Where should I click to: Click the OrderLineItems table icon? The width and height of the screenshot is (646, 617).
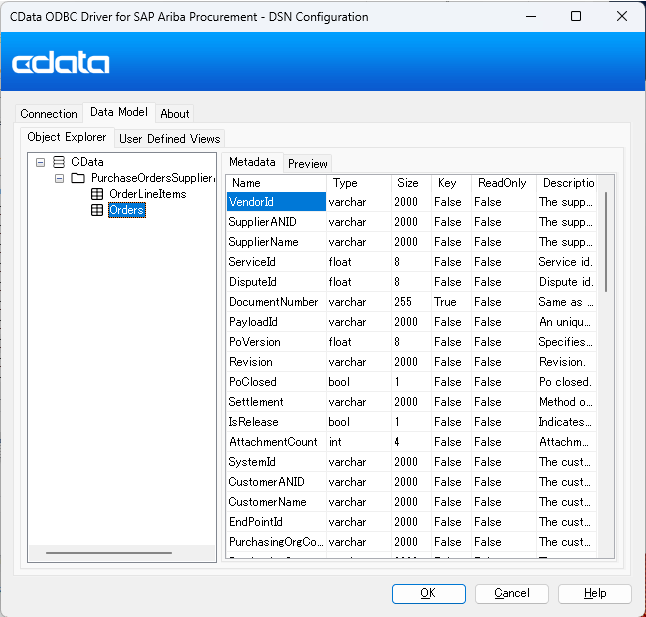click(97, 194)
